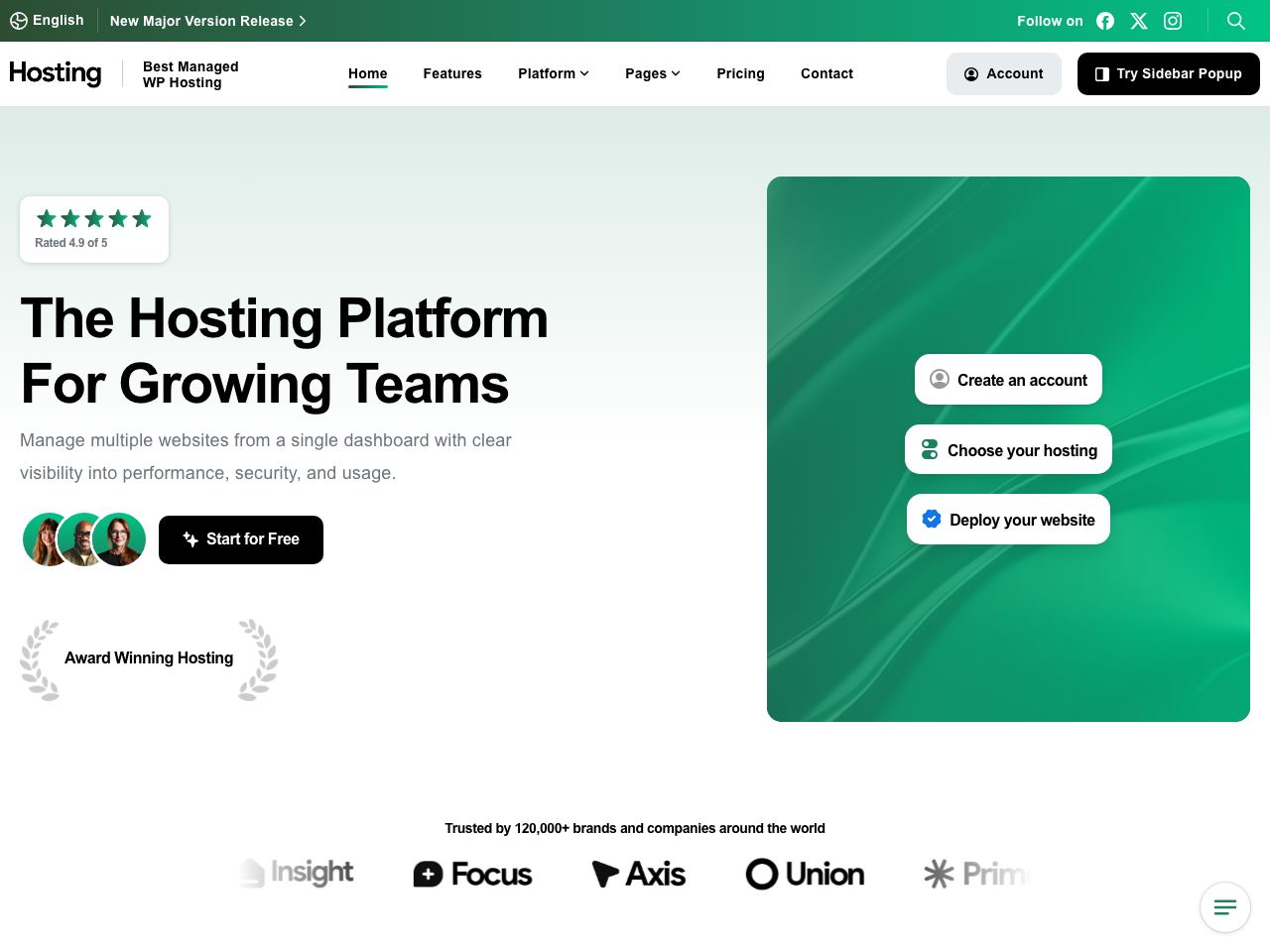Open the Pricing menu item
Viewport: 1270px width, 952px height.
741,73
